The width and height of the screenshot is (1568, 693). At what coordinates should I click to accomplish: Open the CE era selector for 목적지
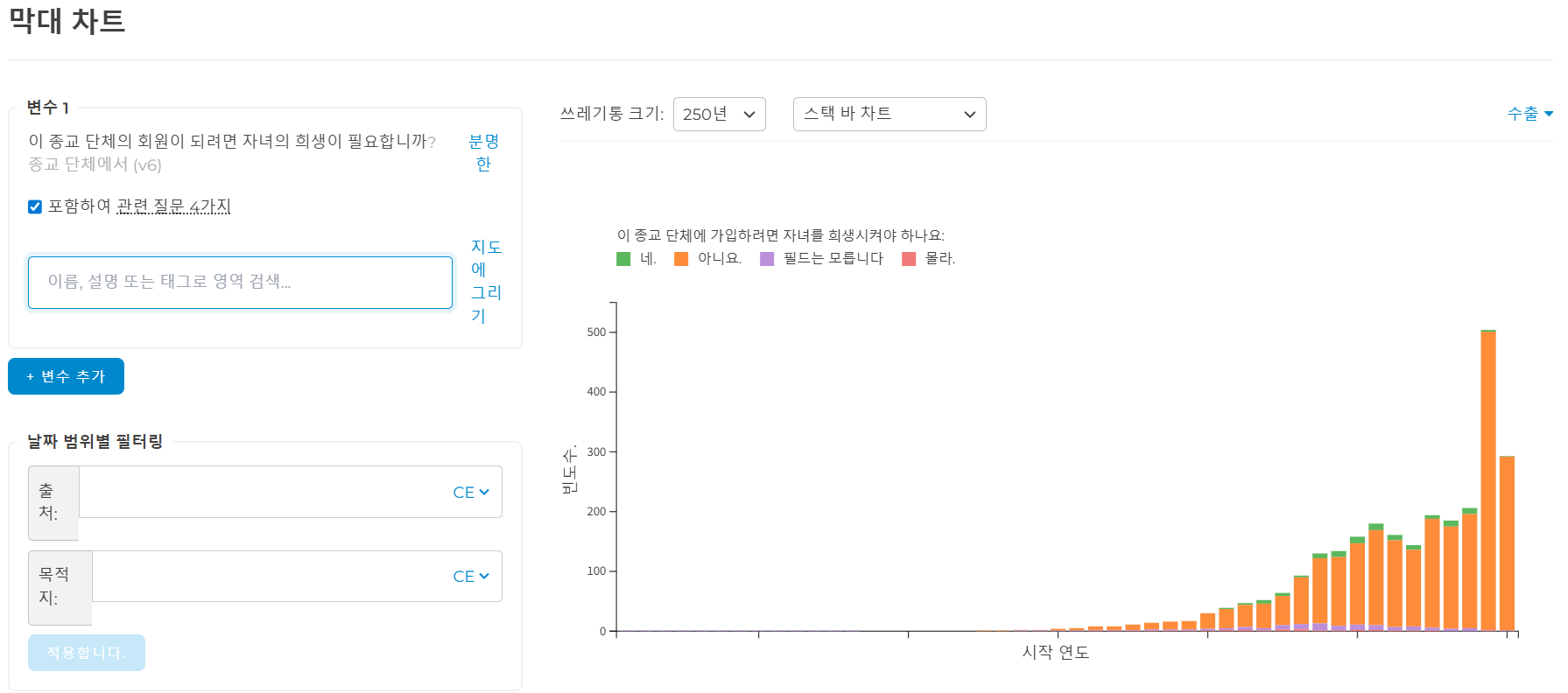point(471,577)
